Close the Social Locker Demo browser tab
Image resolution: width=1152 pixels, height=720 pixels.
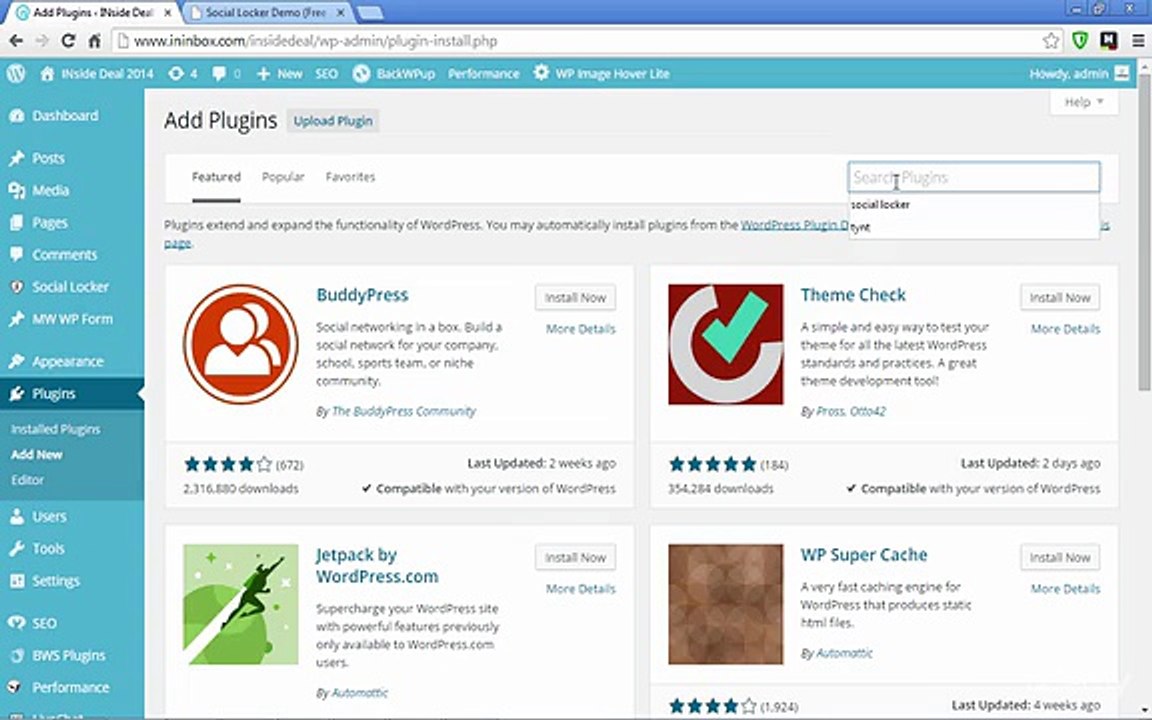pyautogui.click(x=341, y=12)
